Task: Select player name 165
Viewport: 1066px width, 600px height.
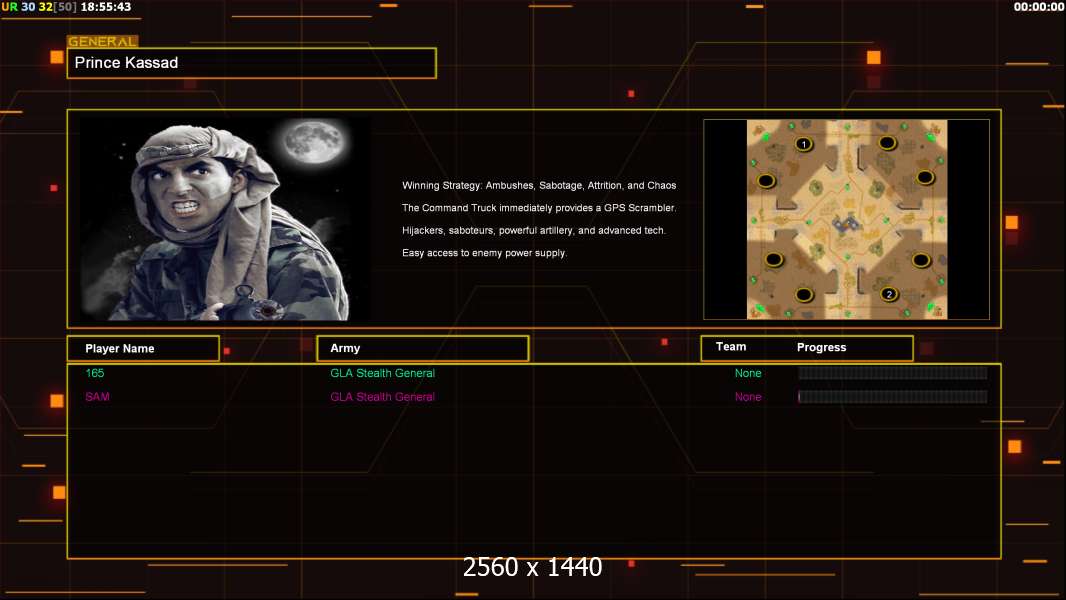Action: pyautogui.click(x=95, y=373)
